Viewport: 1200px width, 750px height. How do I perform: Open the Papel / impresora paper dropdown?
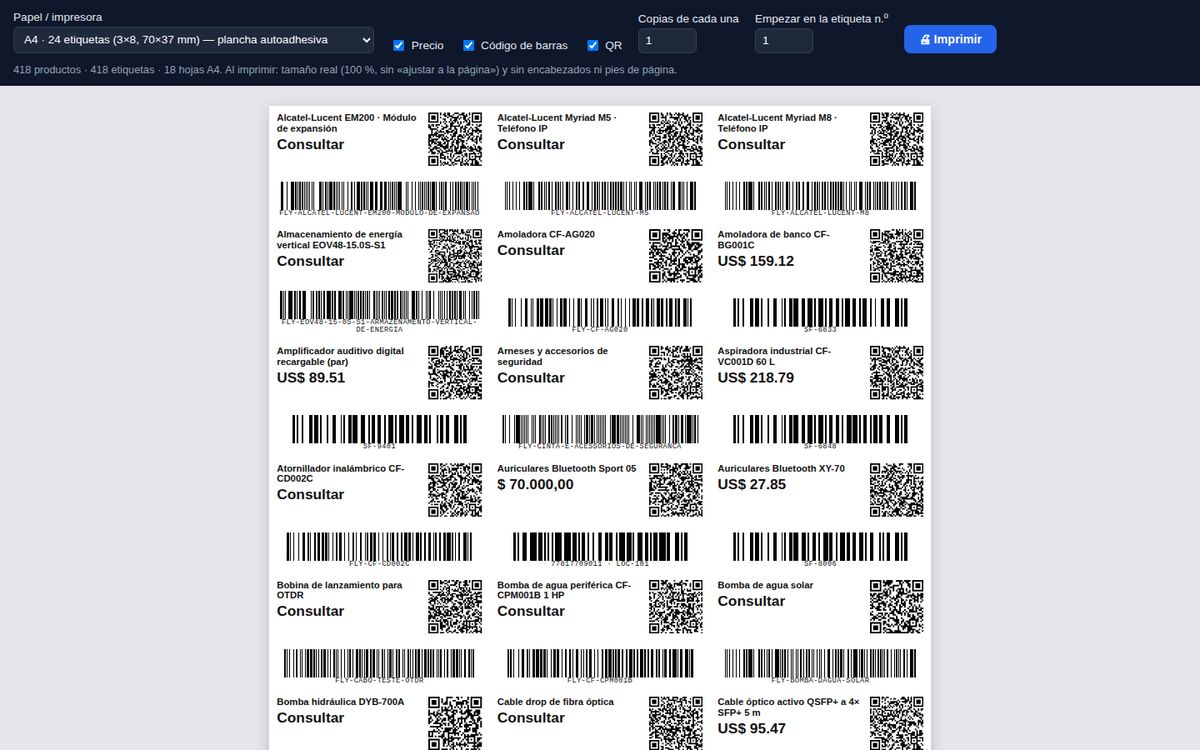194,40
